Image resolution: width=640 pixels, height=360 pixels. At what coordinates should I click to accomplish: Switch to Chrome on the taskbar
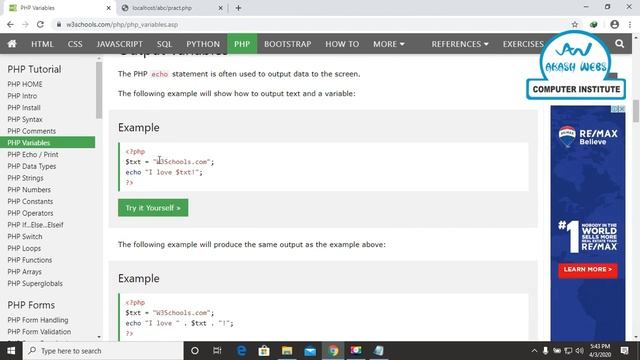coord(333,351)
